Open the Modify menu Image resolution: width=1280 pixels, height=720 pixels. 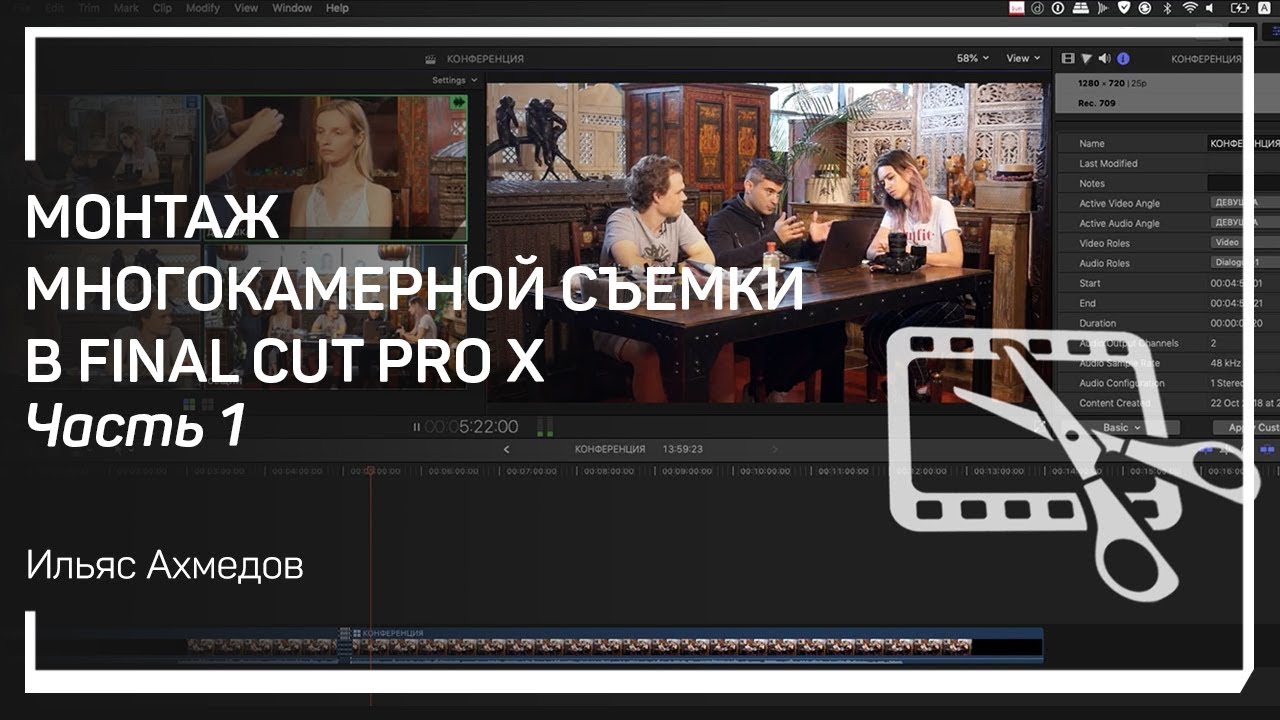pos(203,8)
